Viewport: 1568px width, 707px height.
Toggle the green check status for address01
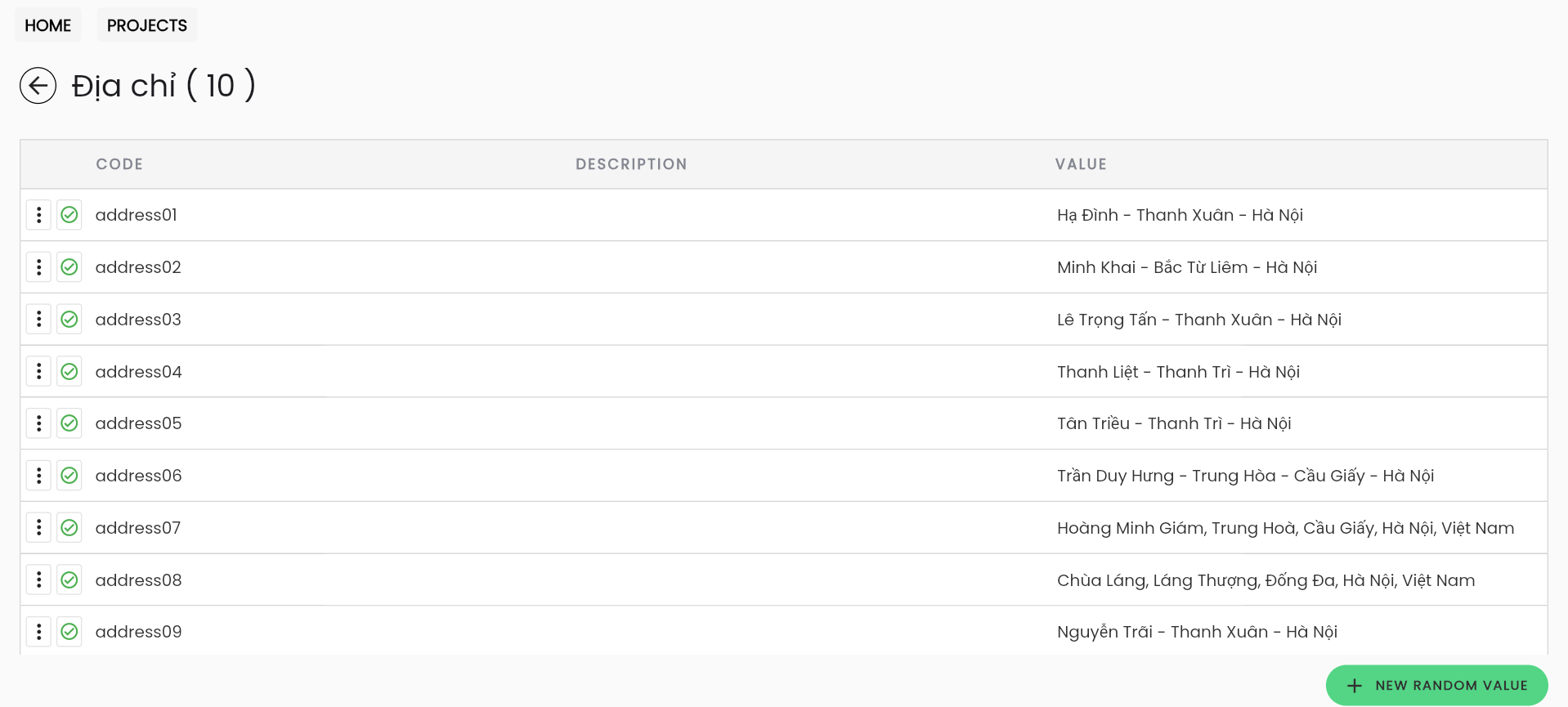click(x=69, y=215)
